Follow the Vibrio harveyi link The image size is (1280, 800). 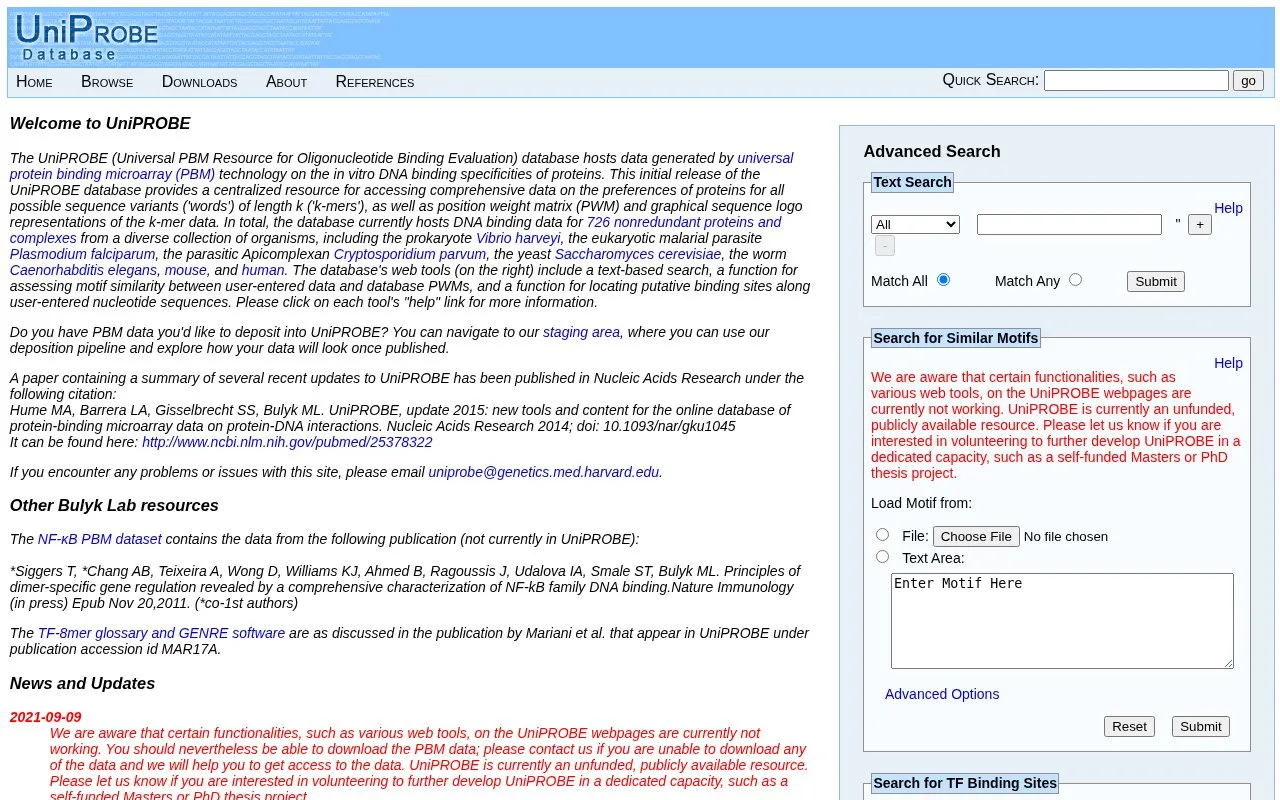click(x=518, y=238)
